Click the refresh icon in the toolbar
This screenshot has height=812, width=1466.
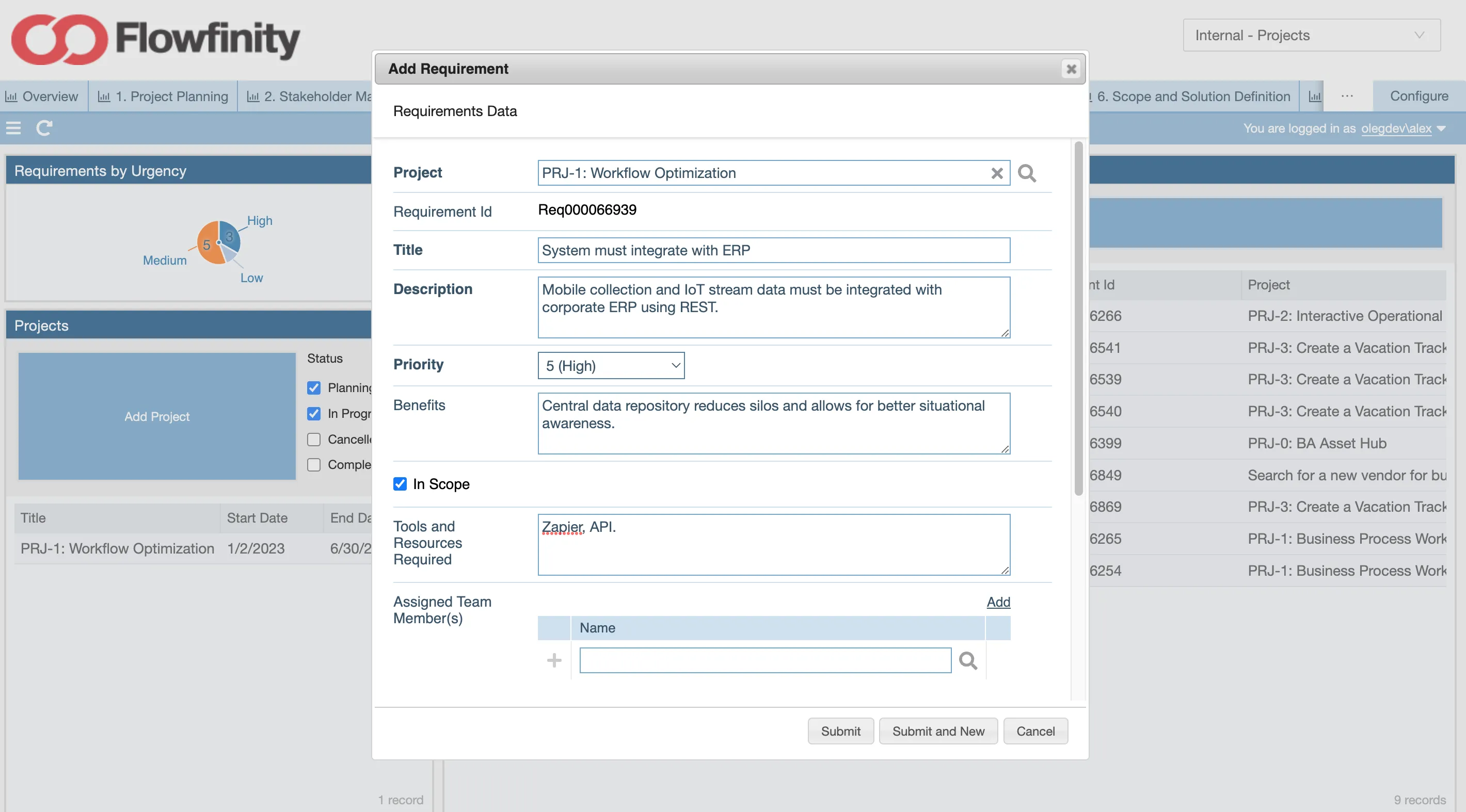point(44,128)
